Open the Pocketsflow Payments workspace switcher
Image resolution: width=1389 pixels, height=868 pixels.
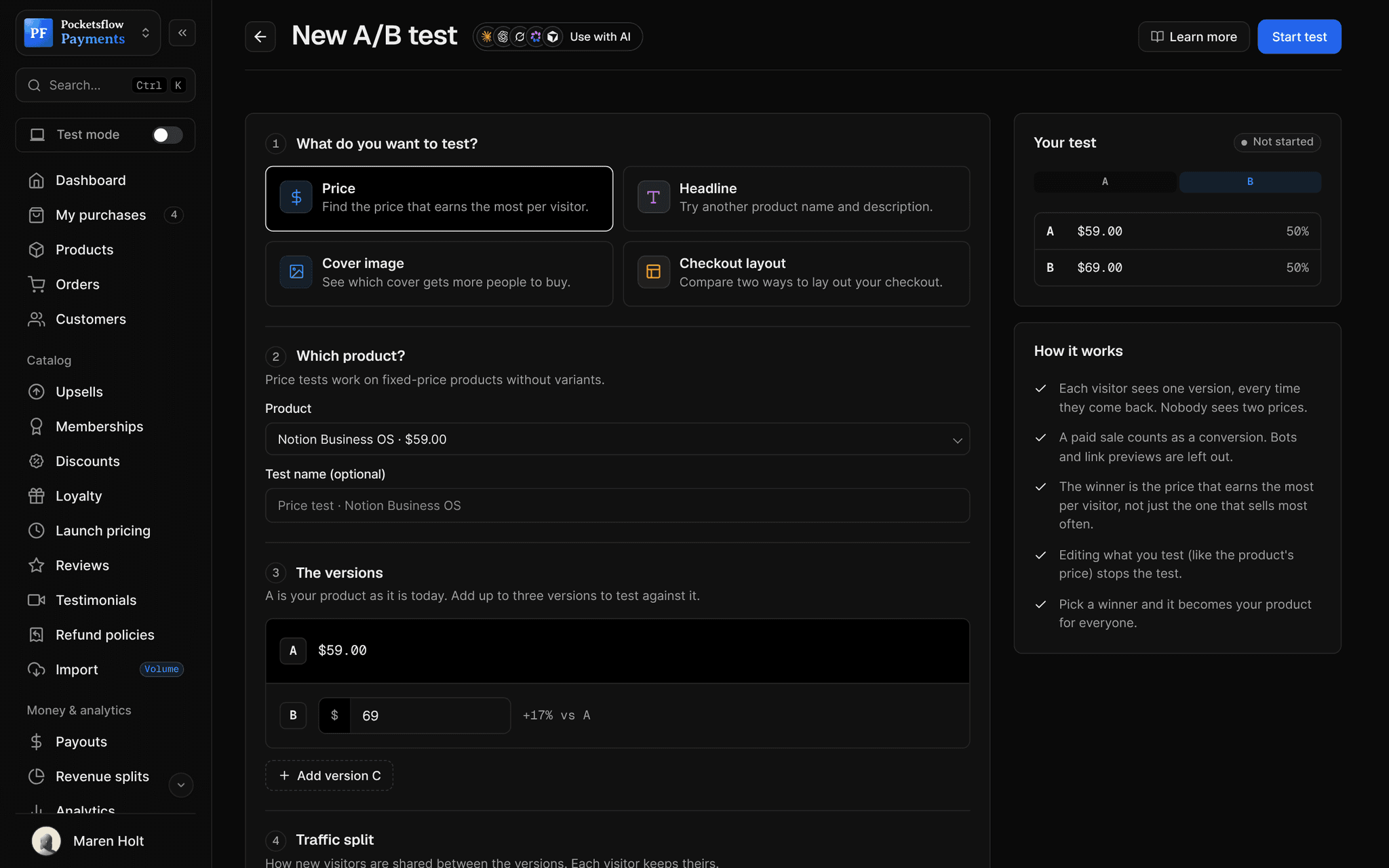[88, 33]
